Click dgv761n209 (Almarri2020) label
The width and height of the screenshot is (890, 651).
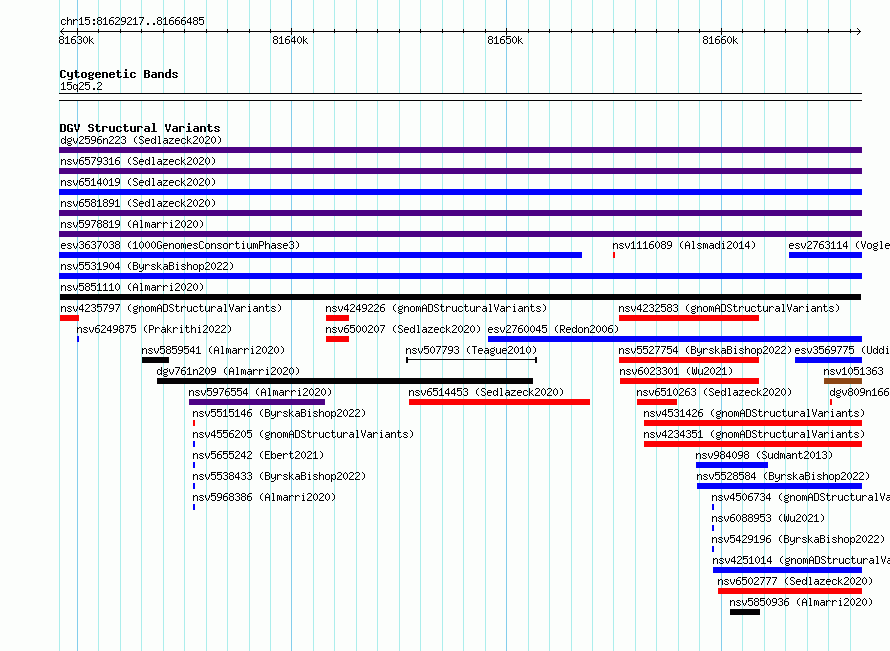tap(228, 371)
